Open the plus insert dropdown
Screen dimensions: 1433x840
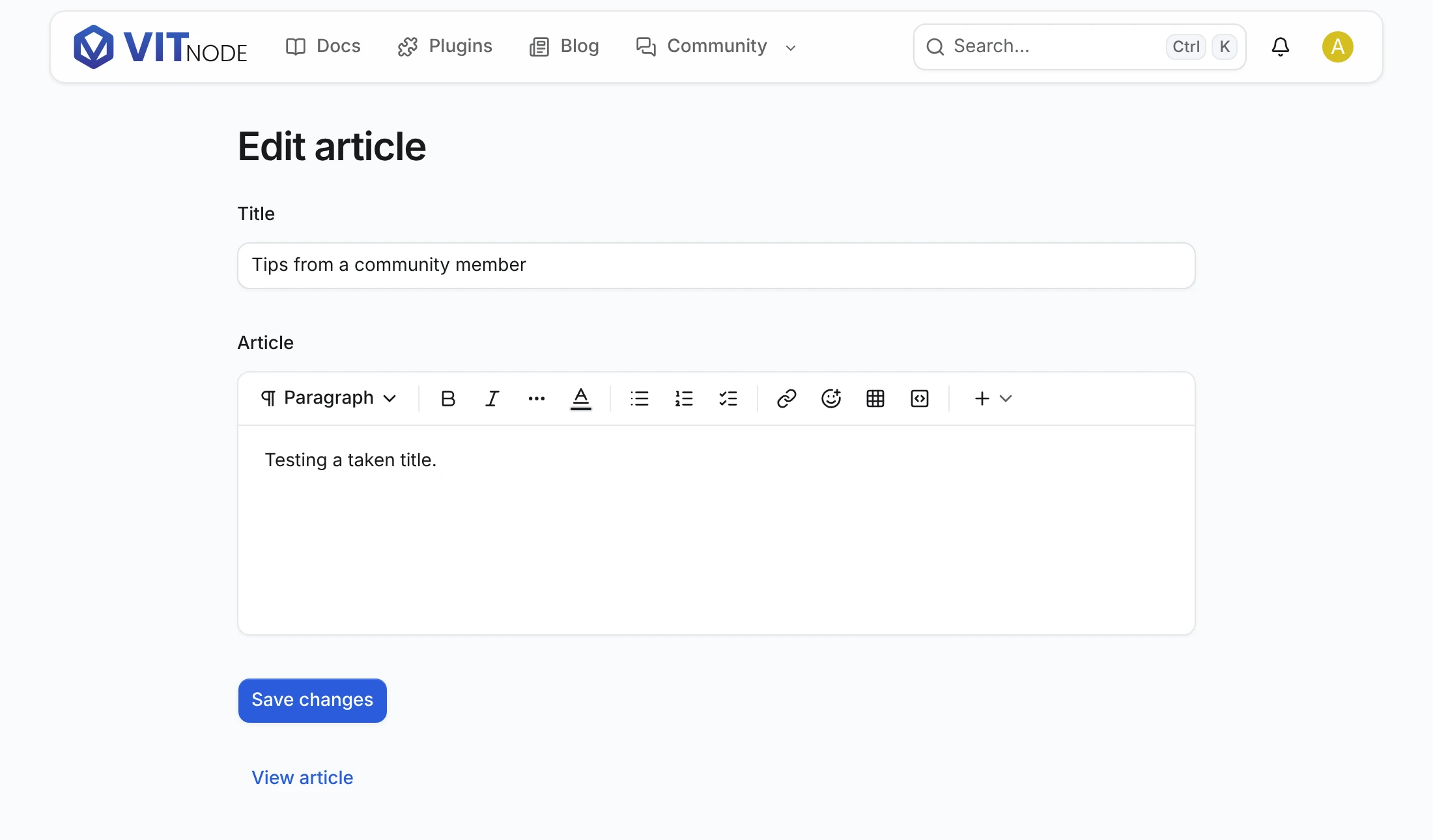(993, 399)
